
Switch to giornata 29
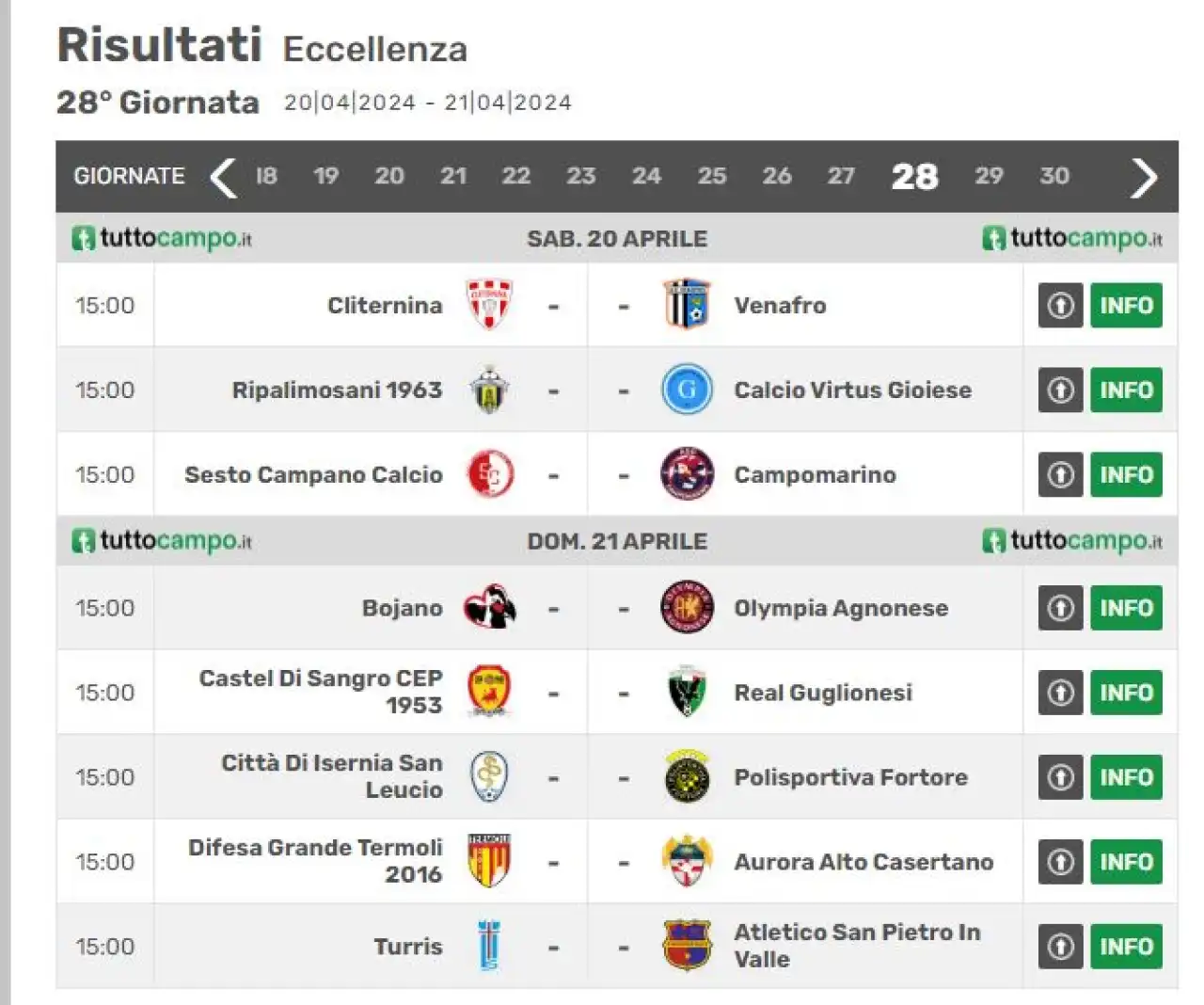989,176
